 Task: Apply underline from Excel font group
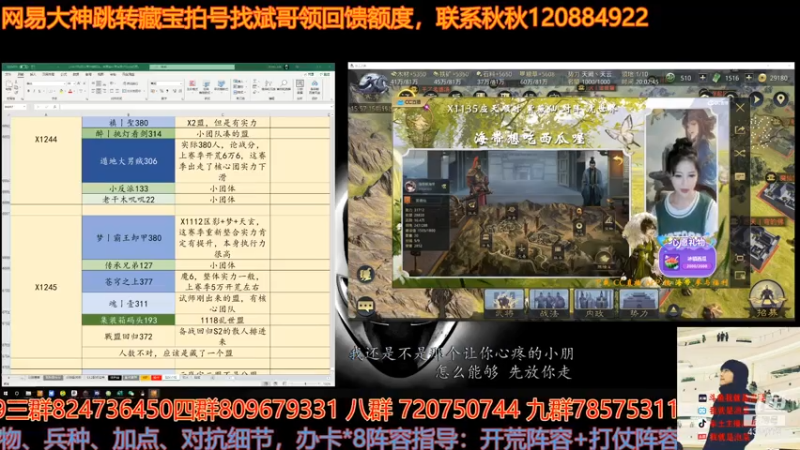pyautogui.click(x=39, y=91)
